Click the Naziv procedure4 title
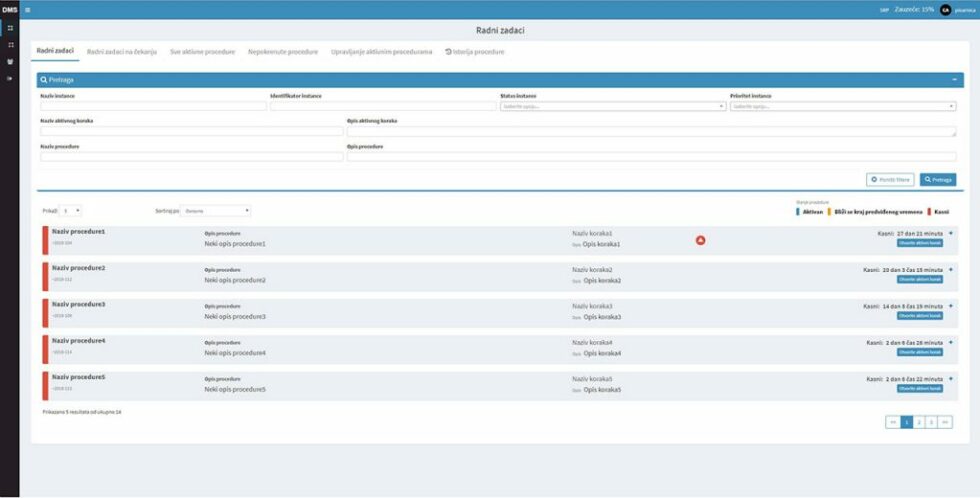This screenshot has height=498, width=980. [79, 341]
